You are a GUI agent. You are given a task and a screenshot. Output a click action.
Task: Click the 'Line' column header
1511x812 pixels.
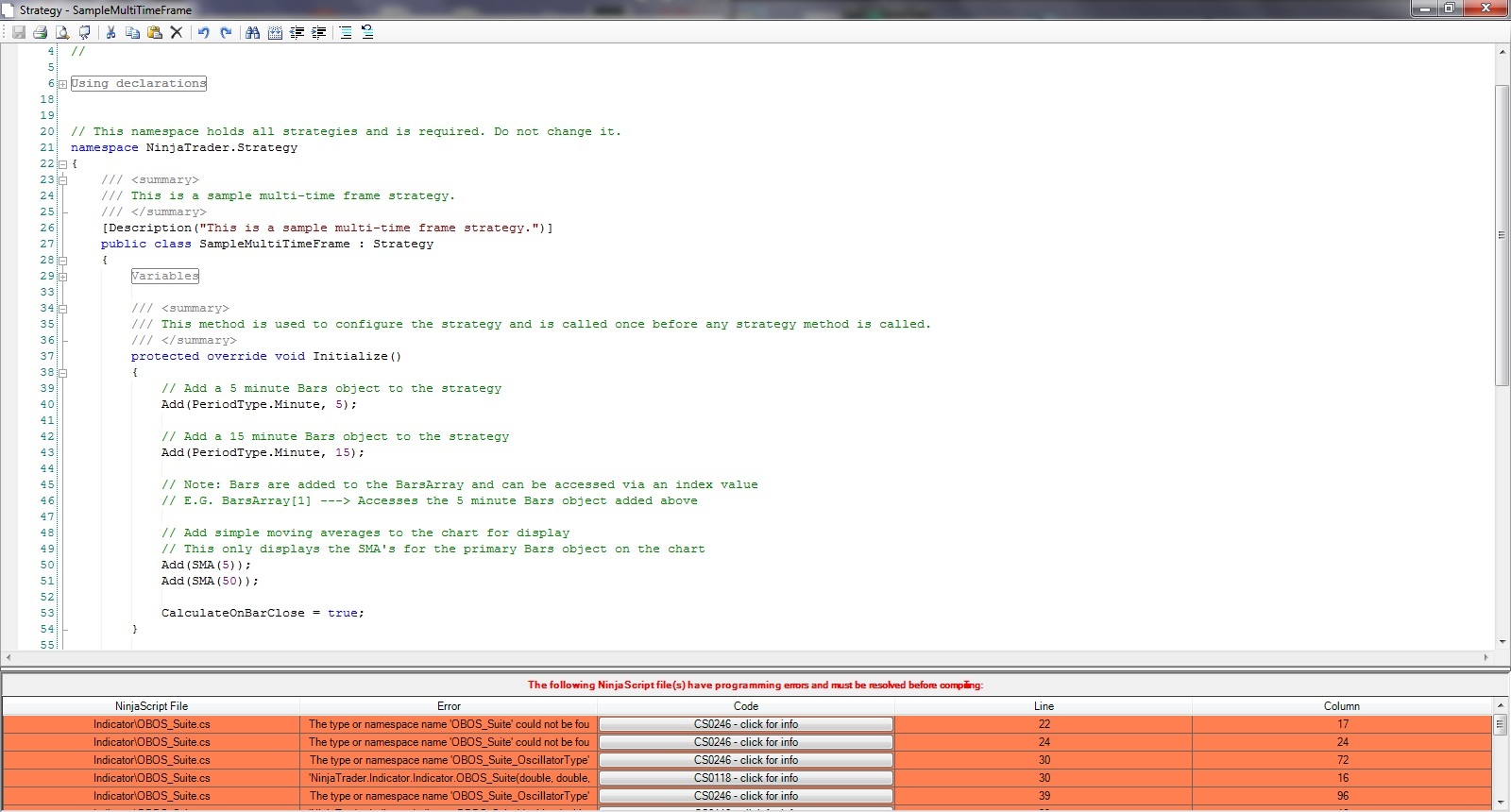pos(1044,706)
